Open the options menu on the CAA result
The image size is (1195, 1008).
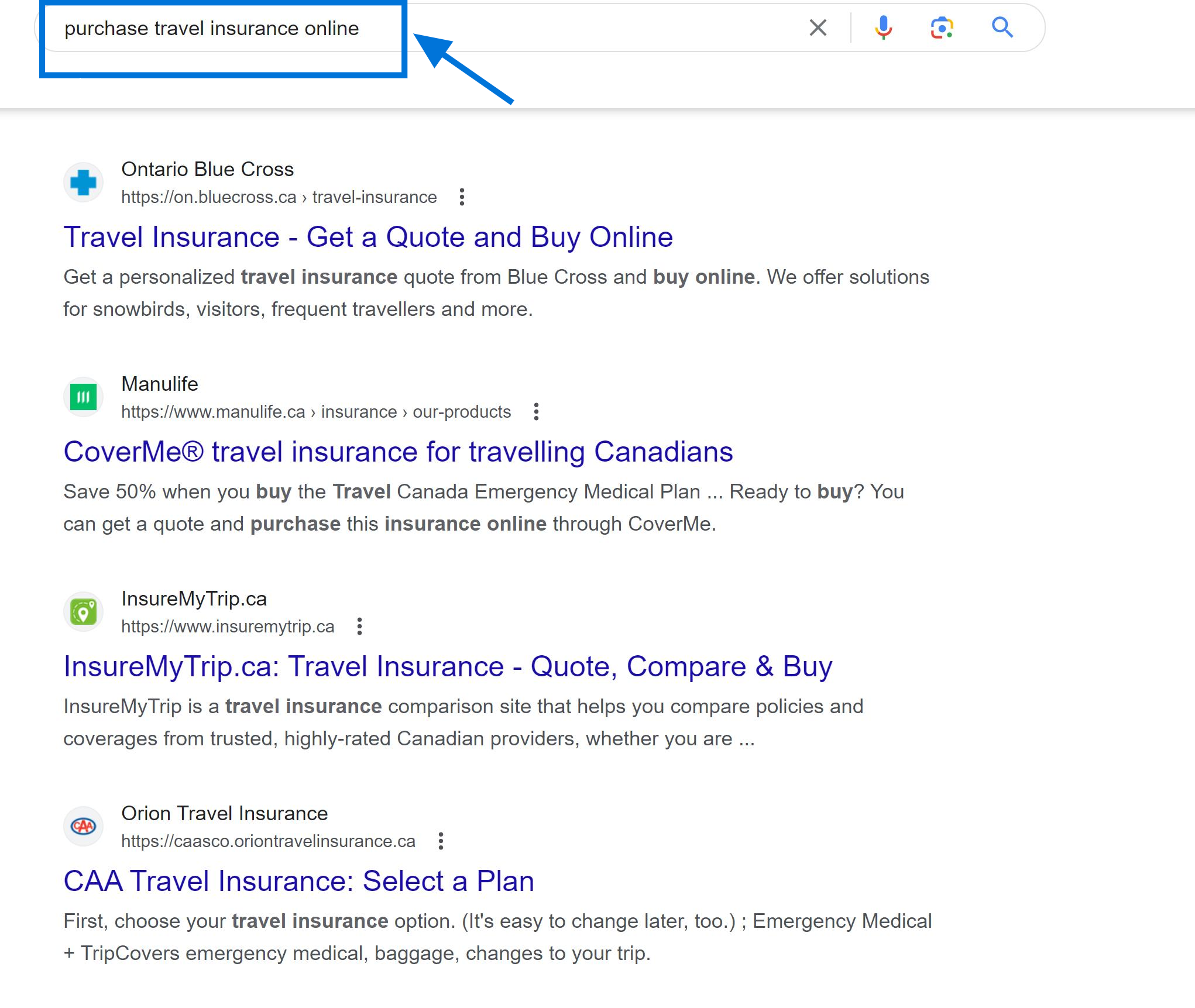pos(441,841)
